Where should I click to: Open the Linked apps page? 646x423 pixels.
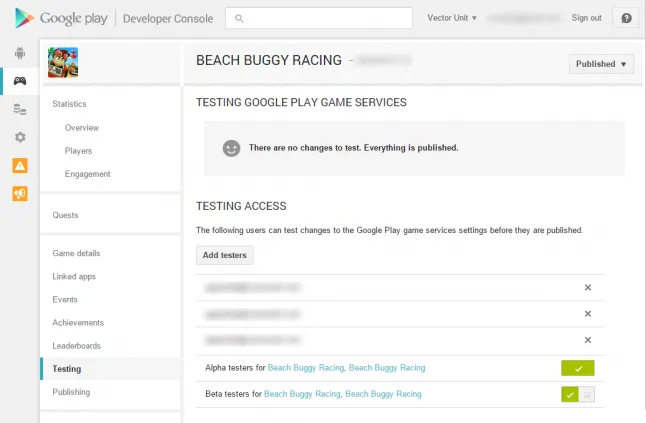point(74,276)
